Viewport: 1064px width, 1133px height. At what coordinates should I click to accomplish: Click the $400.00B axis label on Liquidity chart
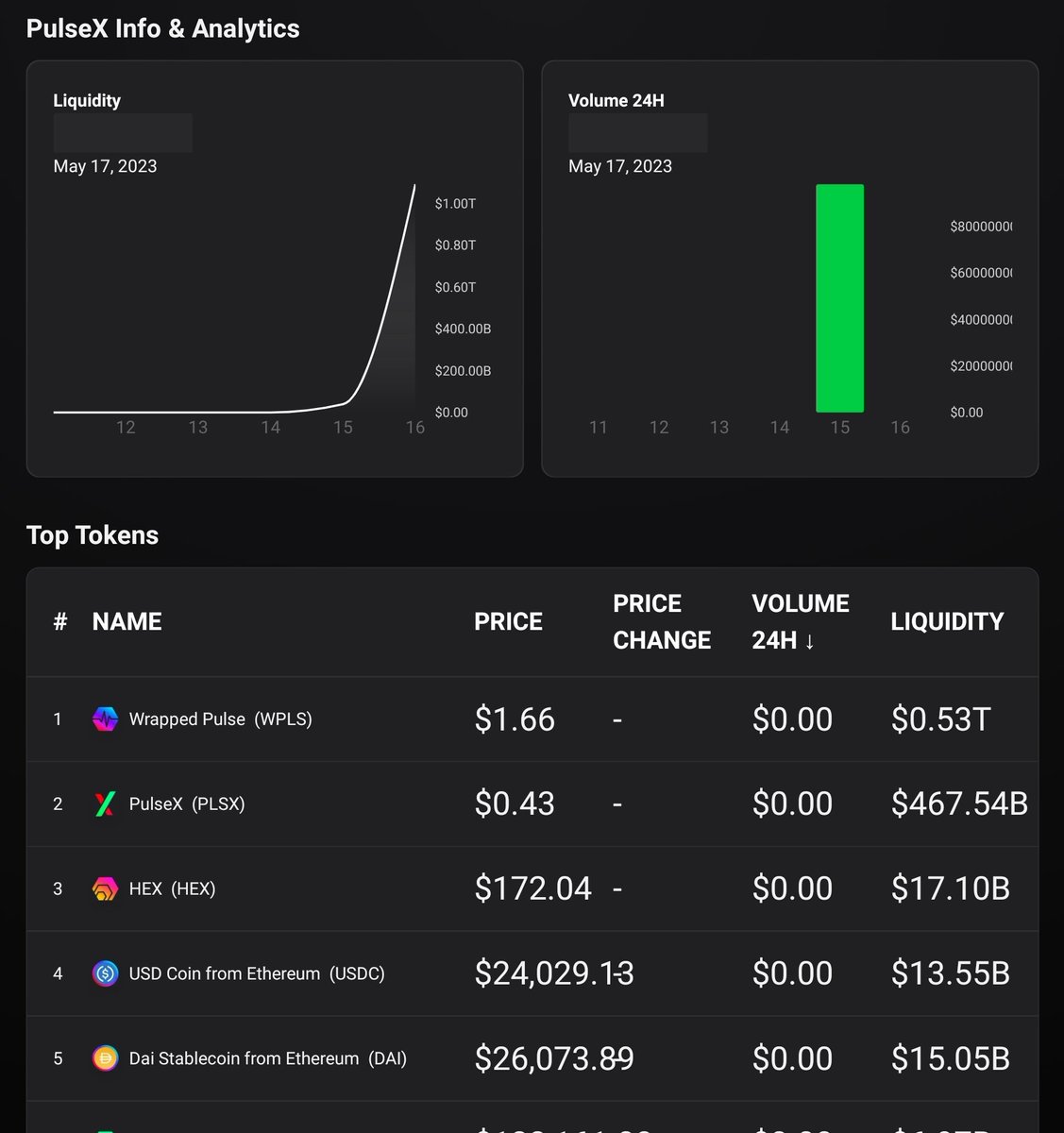pyautogui.click(x=463, y=329)
